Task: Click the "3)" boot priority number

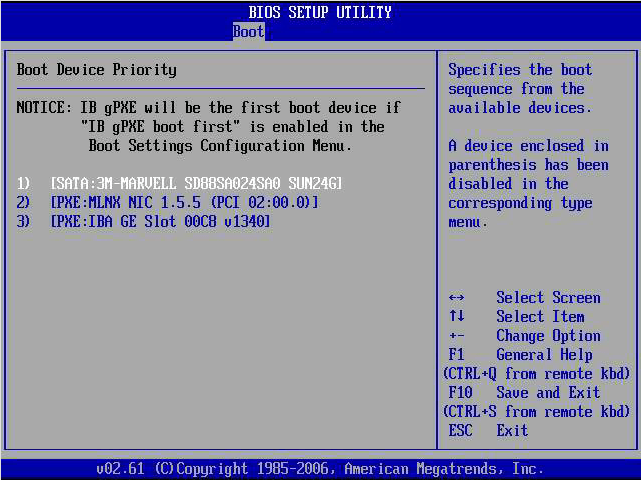Action: [x=24, y=221]
